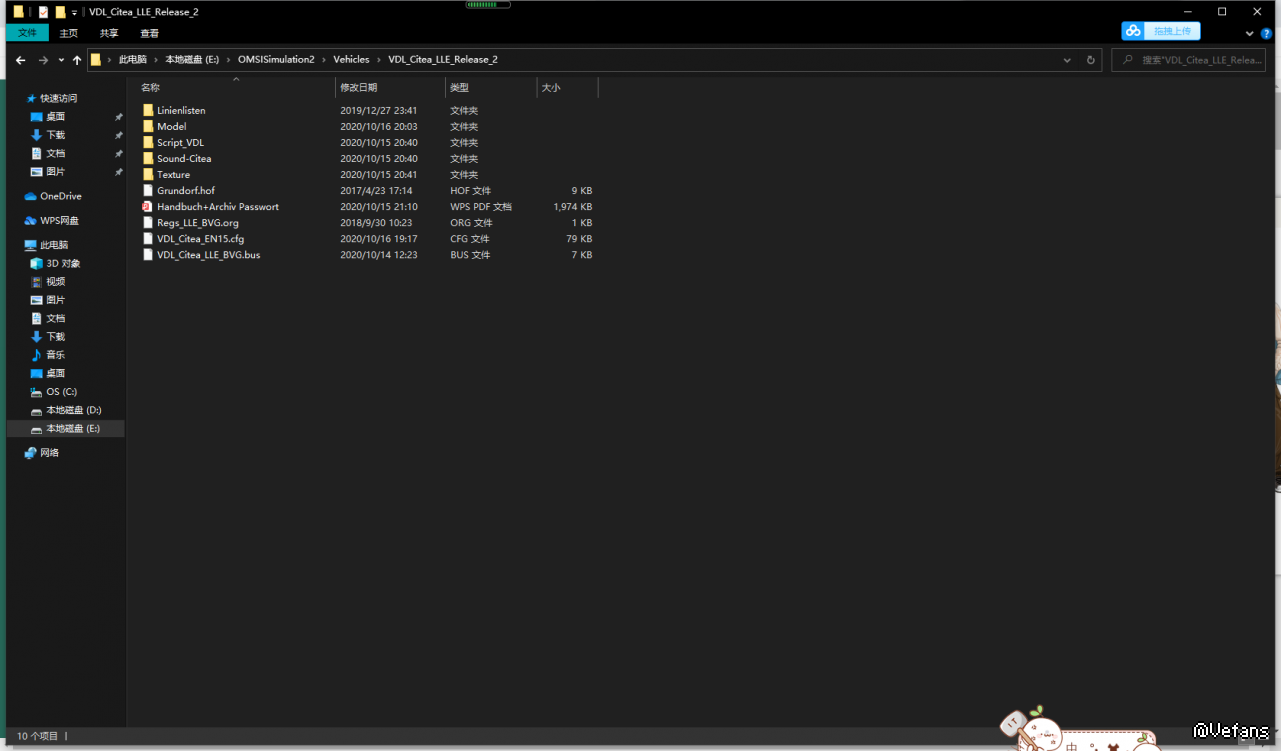
Task: Click the New folder icon in the title bar
Action: 60,12
